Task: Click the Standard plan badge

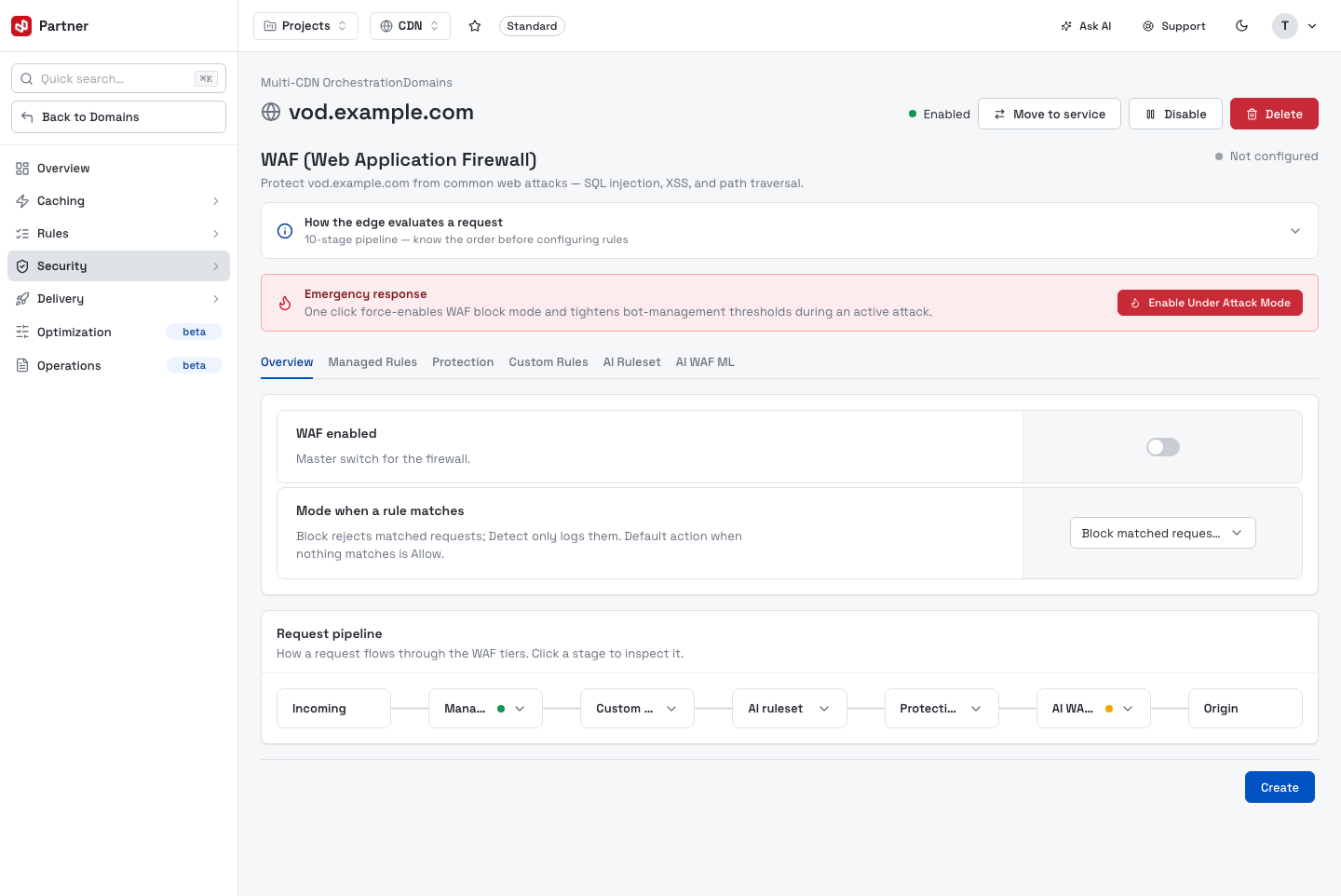Action: pos(532,26)
